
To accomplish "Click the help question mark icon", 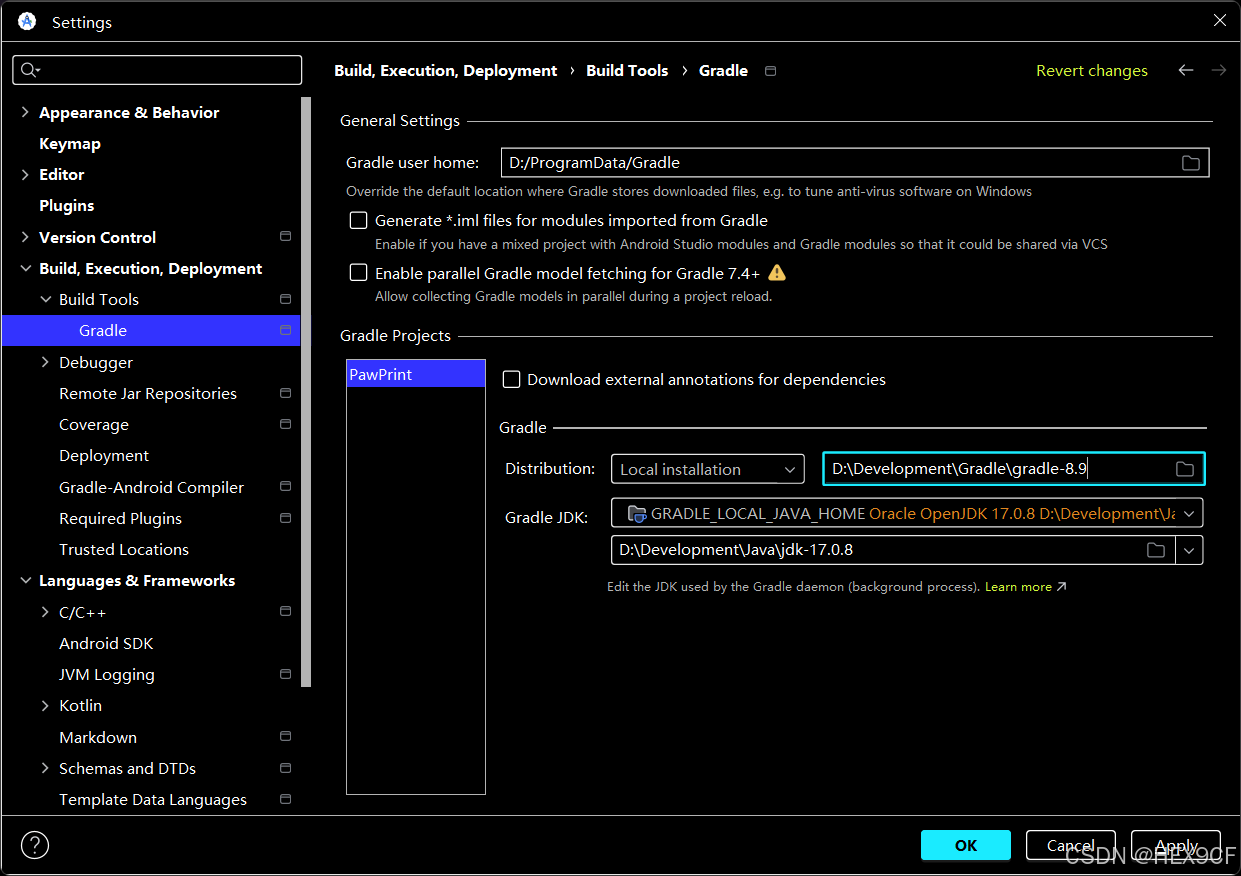I will pyautogui.click(x=35, y=845).
